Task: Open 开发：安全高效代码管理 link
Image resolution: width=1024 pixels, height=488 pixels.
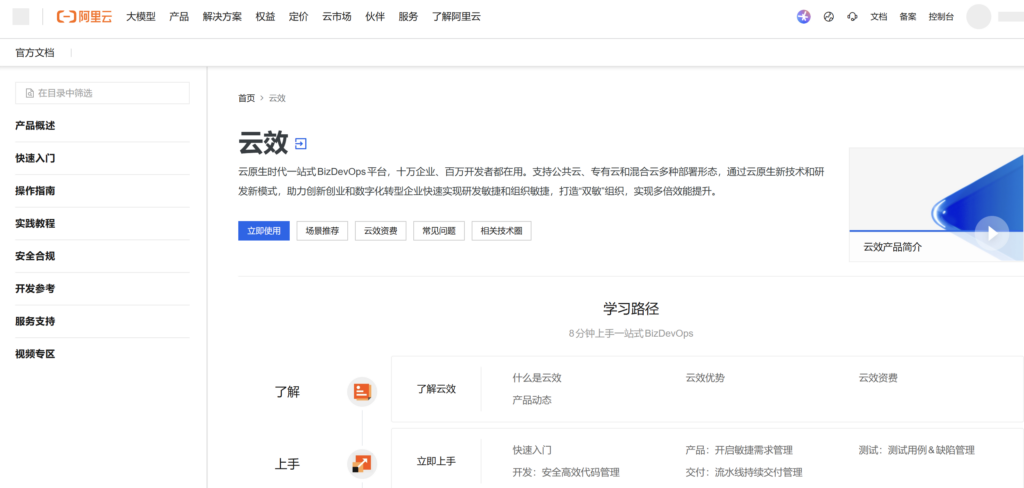Action: 566,472
